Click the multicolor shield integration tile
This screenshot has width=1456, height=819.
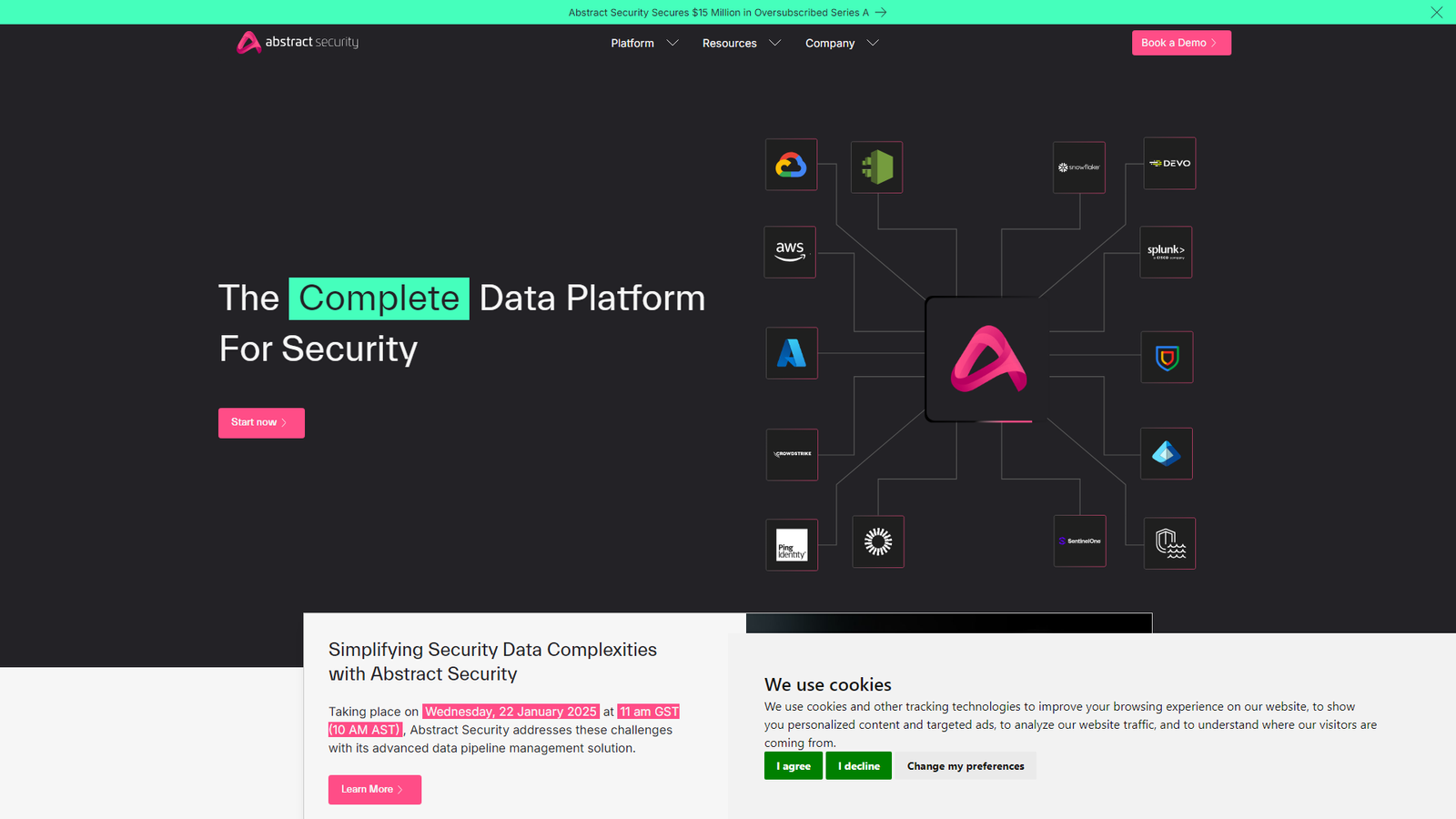coord(1168,358)
